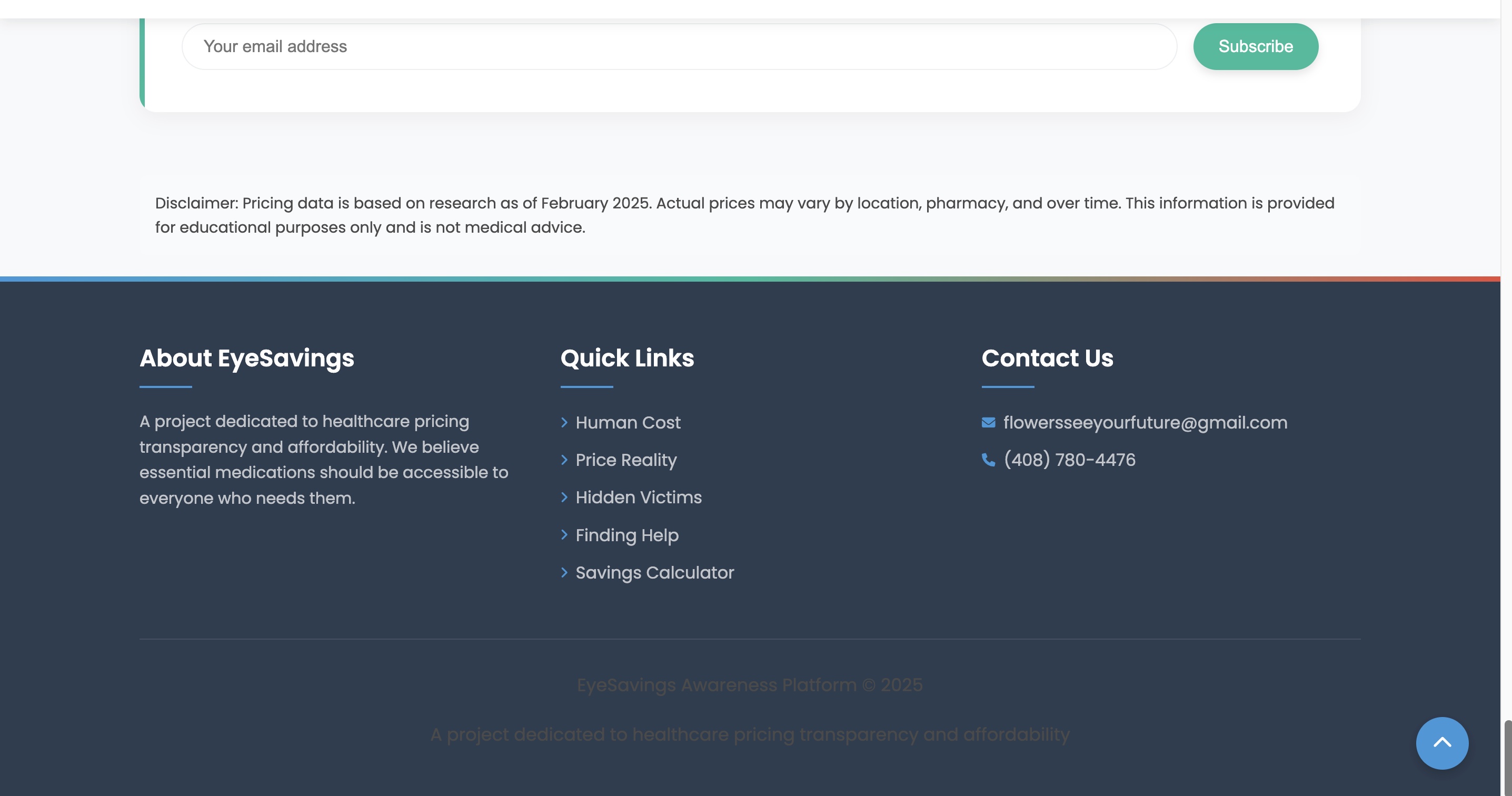Open the Human Cost quick link
This screenshot has height=796, width=1512.
pyautogui.click(x=628, y=423)
